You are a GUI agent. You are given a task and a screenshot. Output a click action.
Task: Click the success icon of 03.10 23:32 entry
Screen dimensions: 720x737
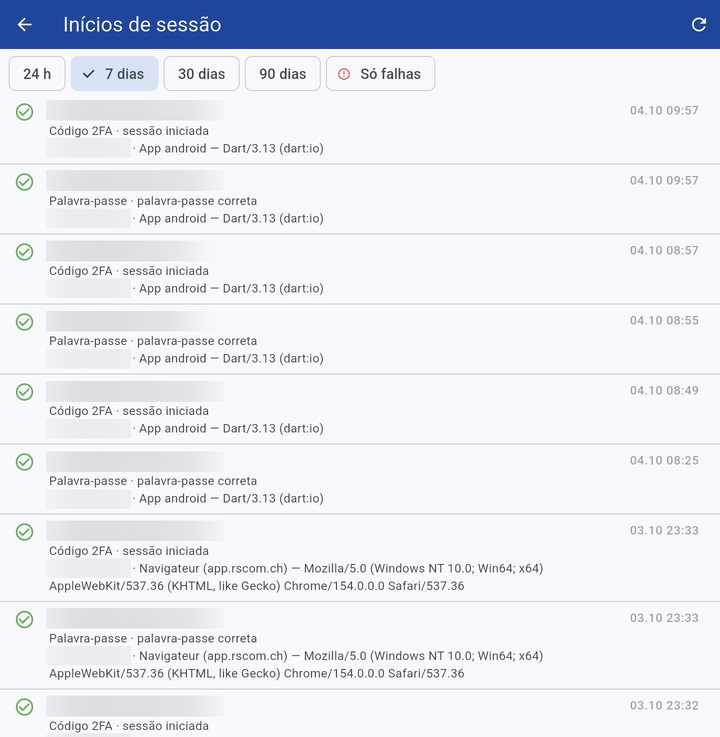pos(24,707)
